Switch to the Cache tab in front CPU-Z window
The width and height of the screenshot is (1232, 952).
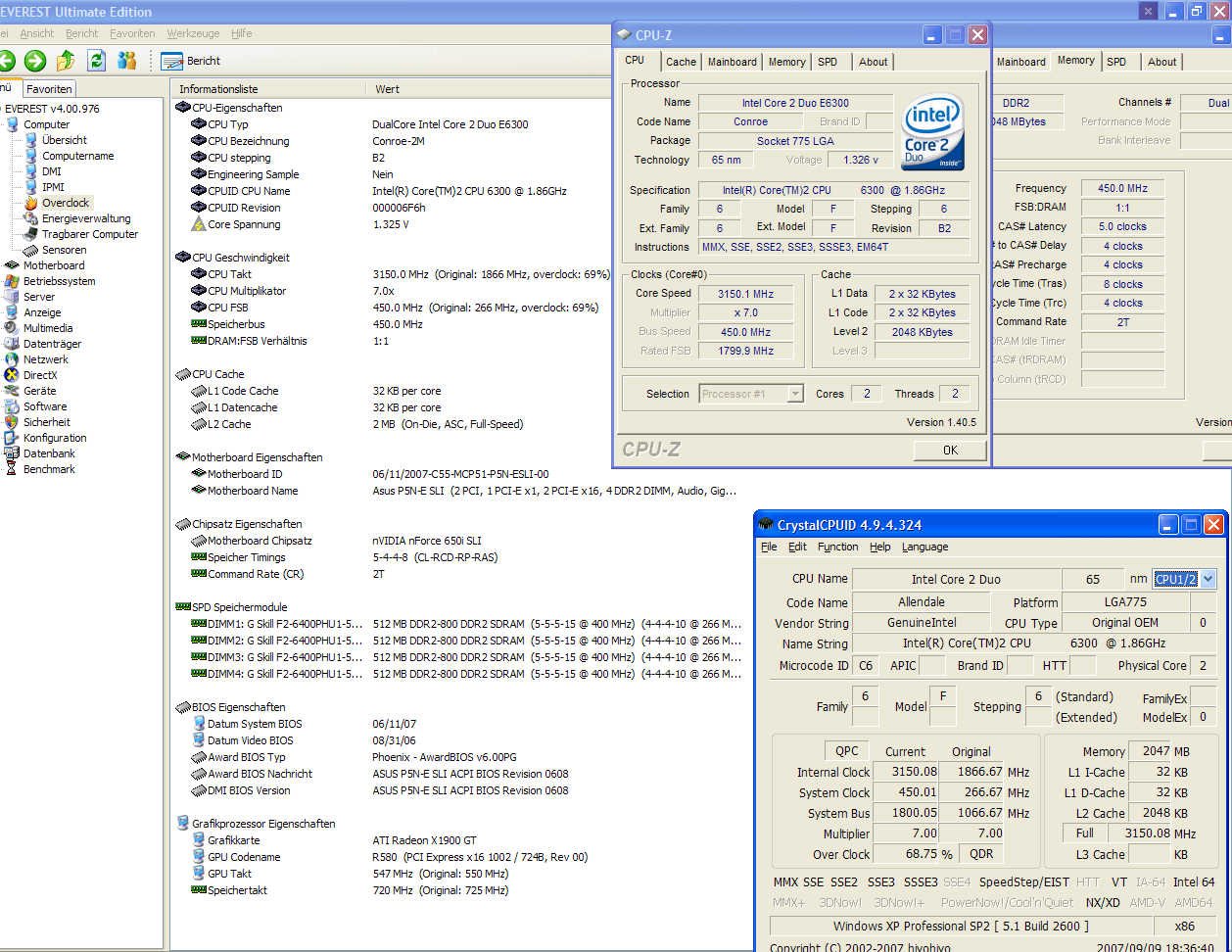coord(681,62)
